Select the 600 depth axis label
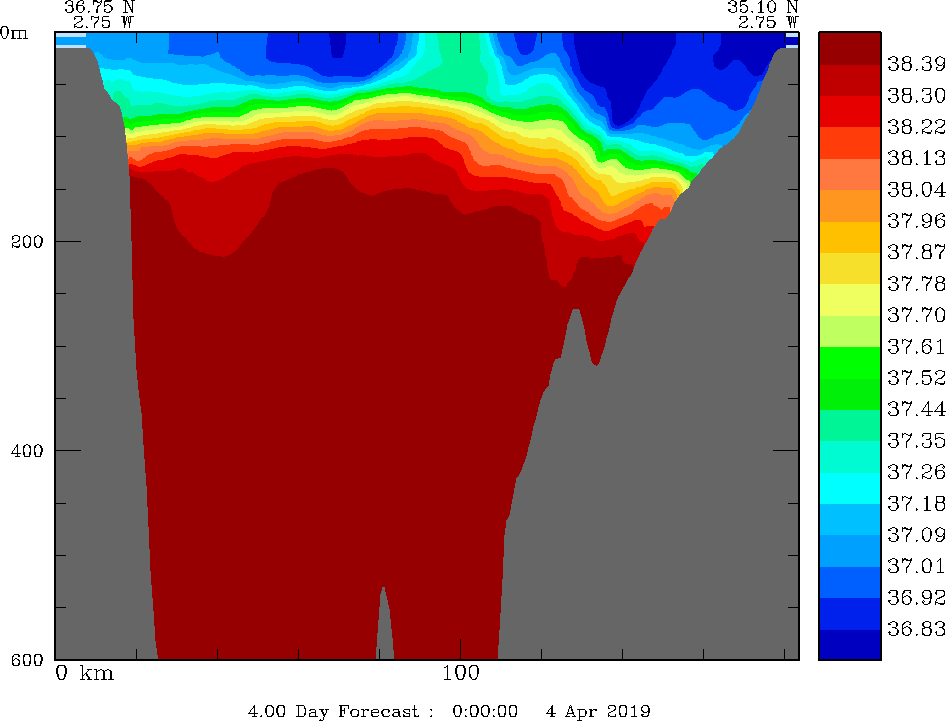The height and width of the screenshot is (721, 946). coord(27,659)
